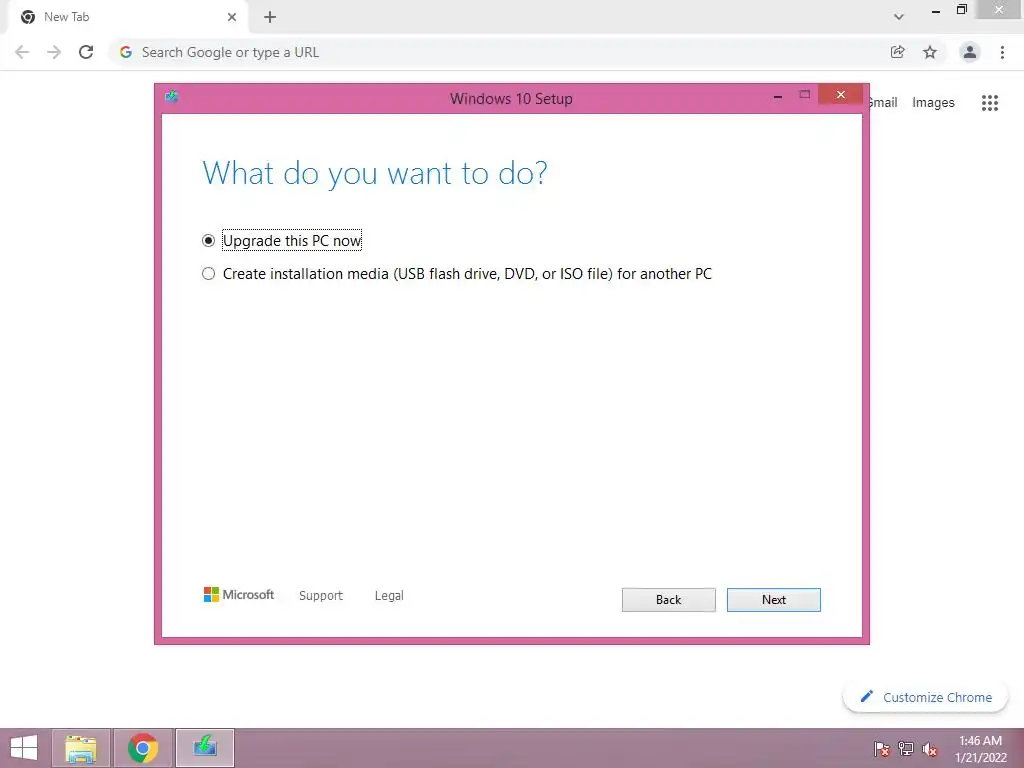The image size is (1024, 768).
Task: Click the Customize Chrome button
Action: point(925,697)
